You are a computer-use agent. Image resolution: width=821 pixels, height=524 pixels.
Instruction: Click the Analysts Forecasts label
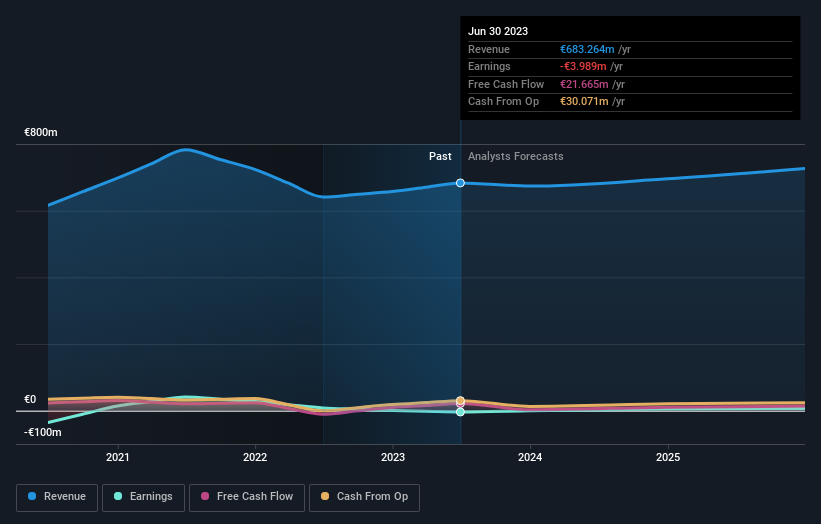click(x=516, y=156)
